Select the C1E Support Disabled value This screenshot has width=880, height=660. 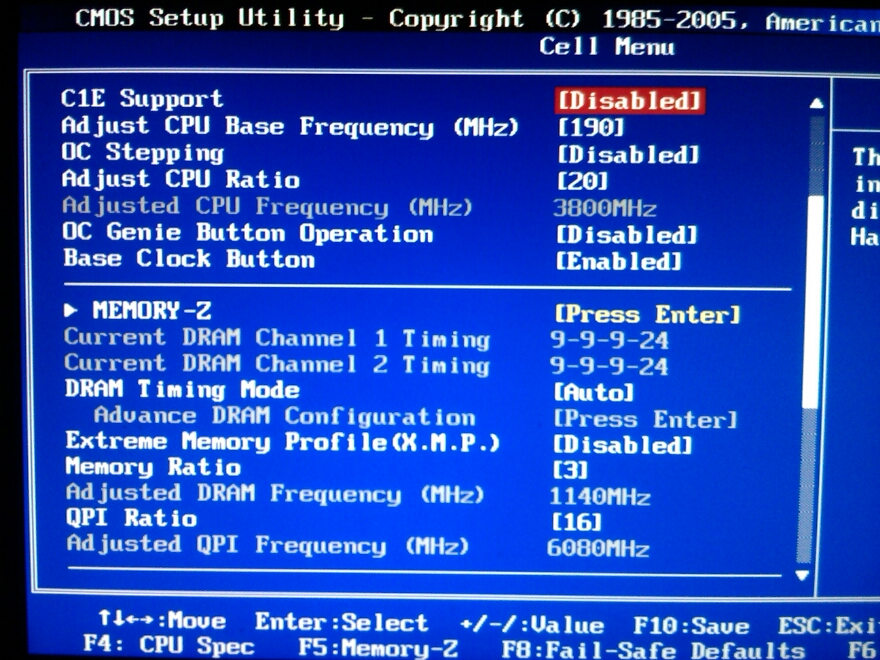pyautogui.click(x=629, y=101)
